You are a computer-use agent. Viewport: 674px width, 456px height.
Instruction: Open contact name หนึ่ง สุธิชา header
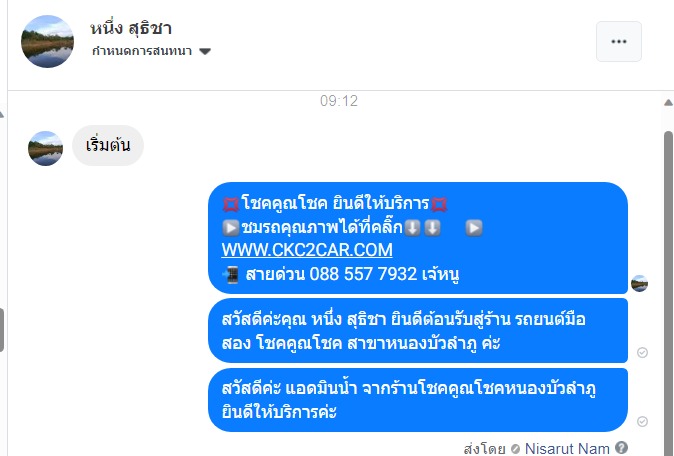point(131,28)
